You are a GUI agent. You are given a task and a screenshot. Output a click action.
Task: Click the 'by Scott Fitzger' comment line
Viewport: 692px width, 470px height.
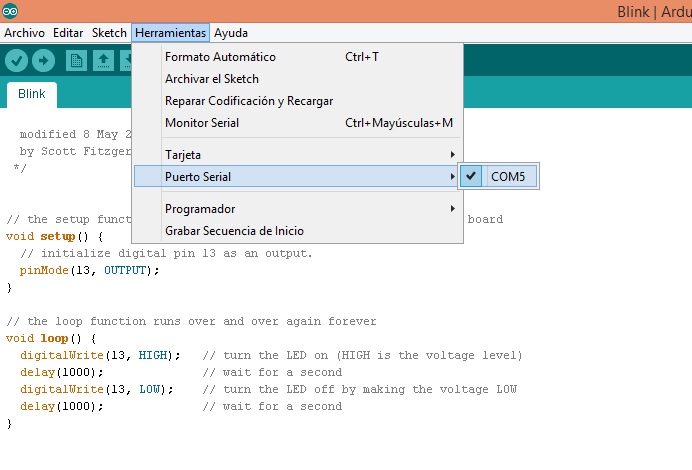pos(75,151)
